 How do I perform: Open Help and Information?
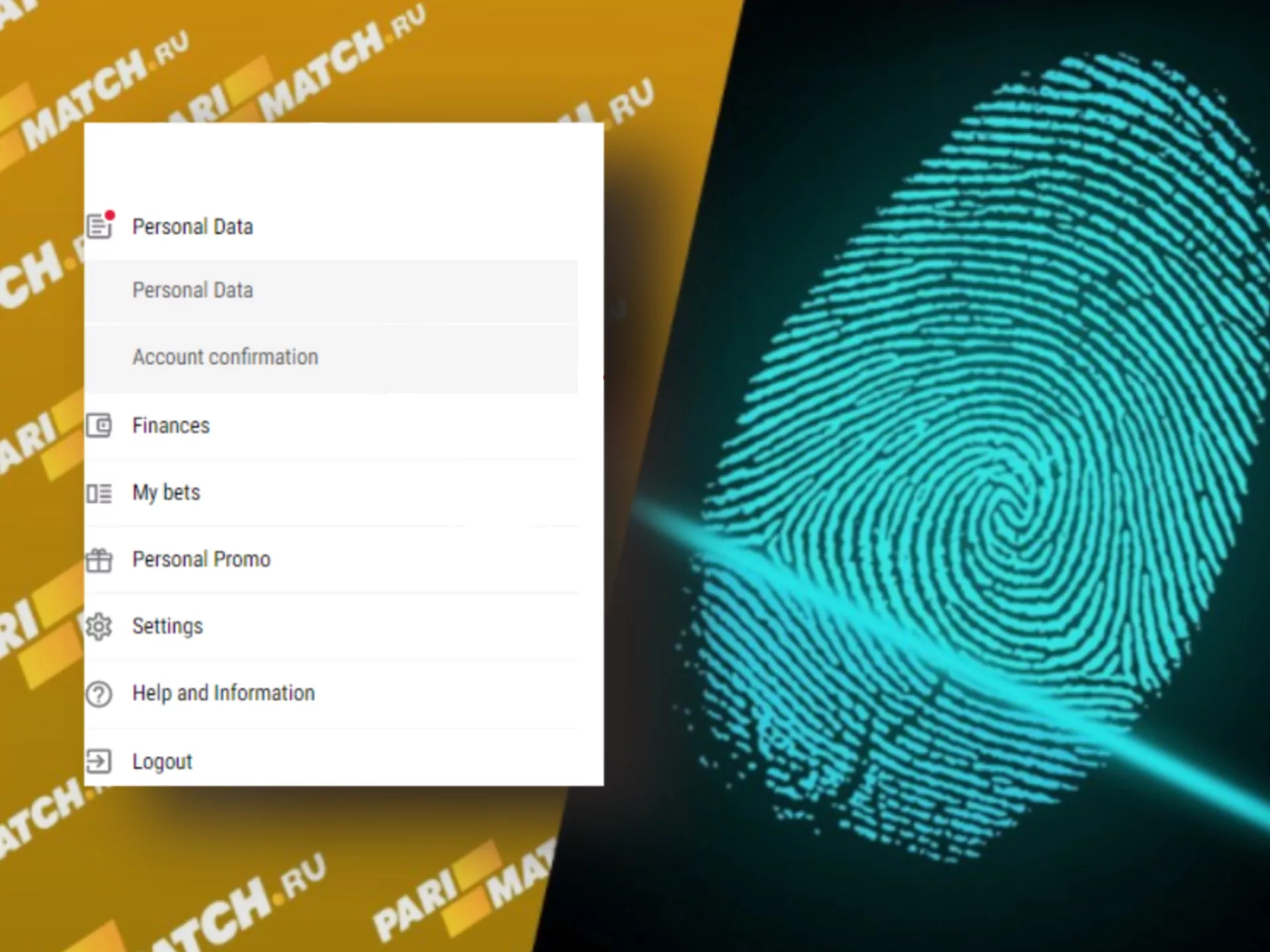(x=331, y=694)
